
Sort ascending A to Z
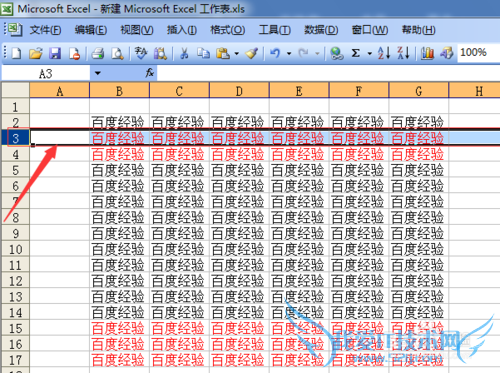click(x=384, y=53)
